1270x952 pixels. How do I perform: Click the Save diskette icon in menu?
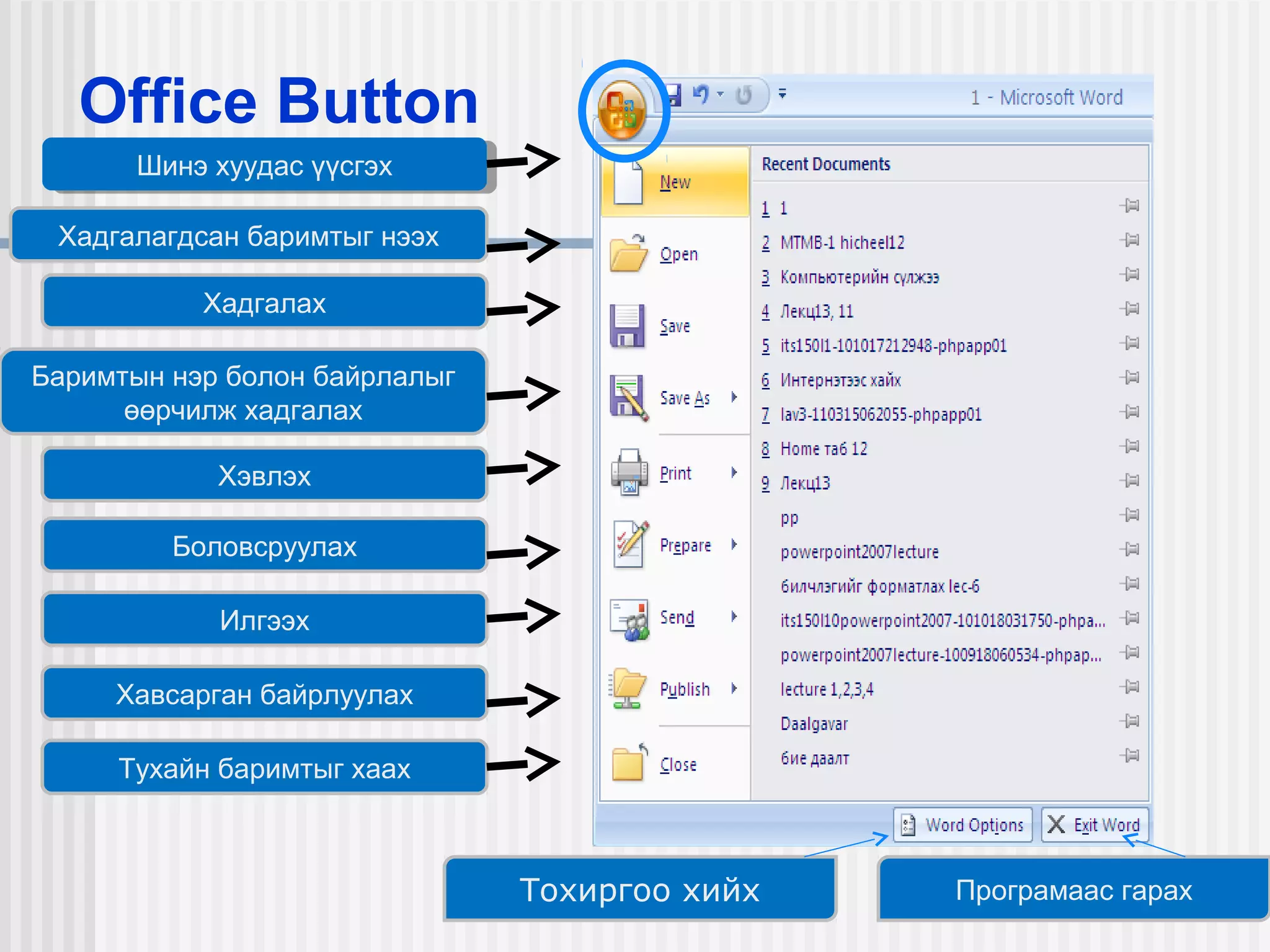[x=627, y=325]
